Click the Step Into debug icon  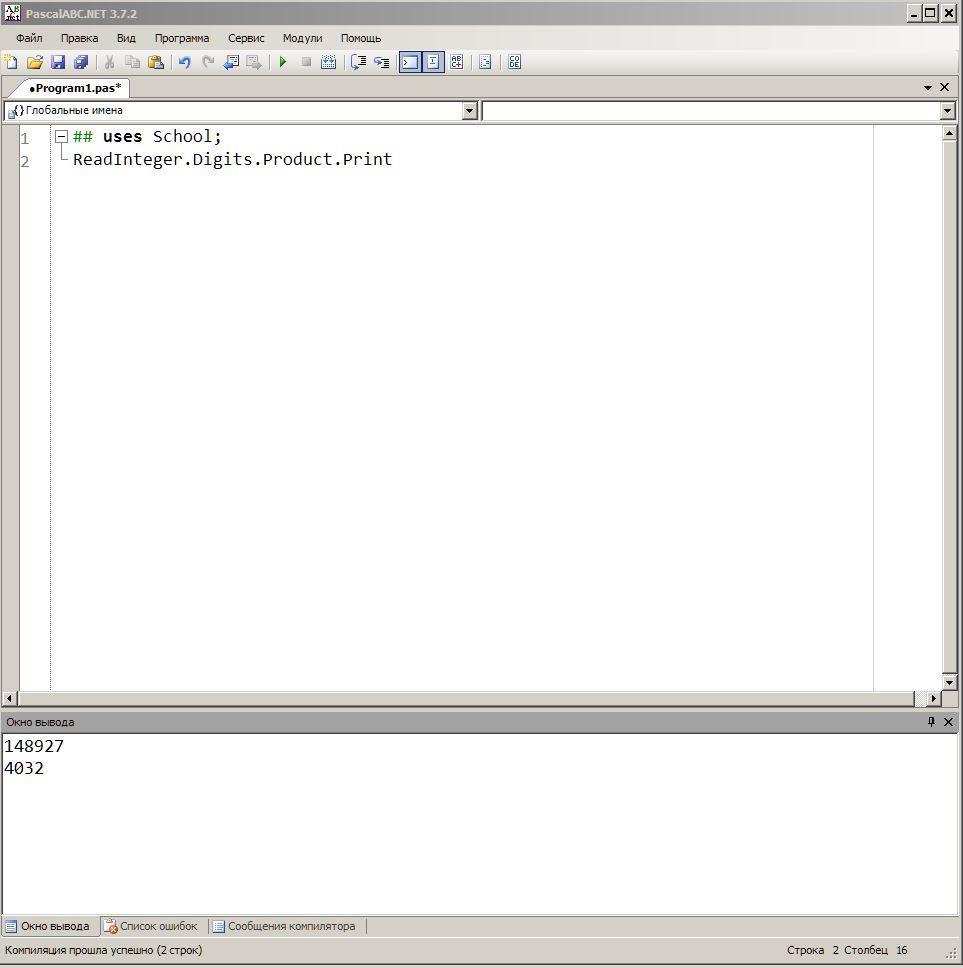click(x=381, y=62)
